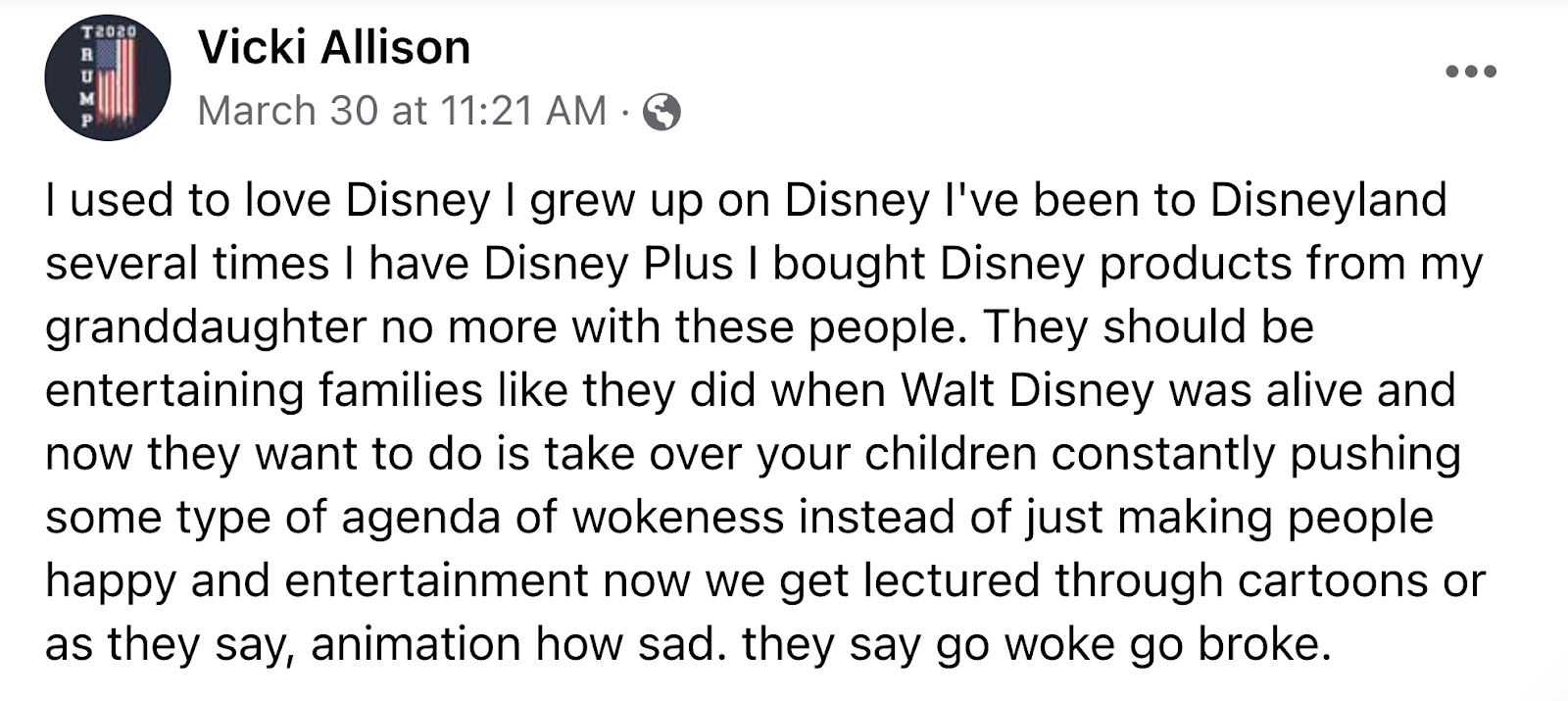Click the word "families" in the post

tap(402, 390)
